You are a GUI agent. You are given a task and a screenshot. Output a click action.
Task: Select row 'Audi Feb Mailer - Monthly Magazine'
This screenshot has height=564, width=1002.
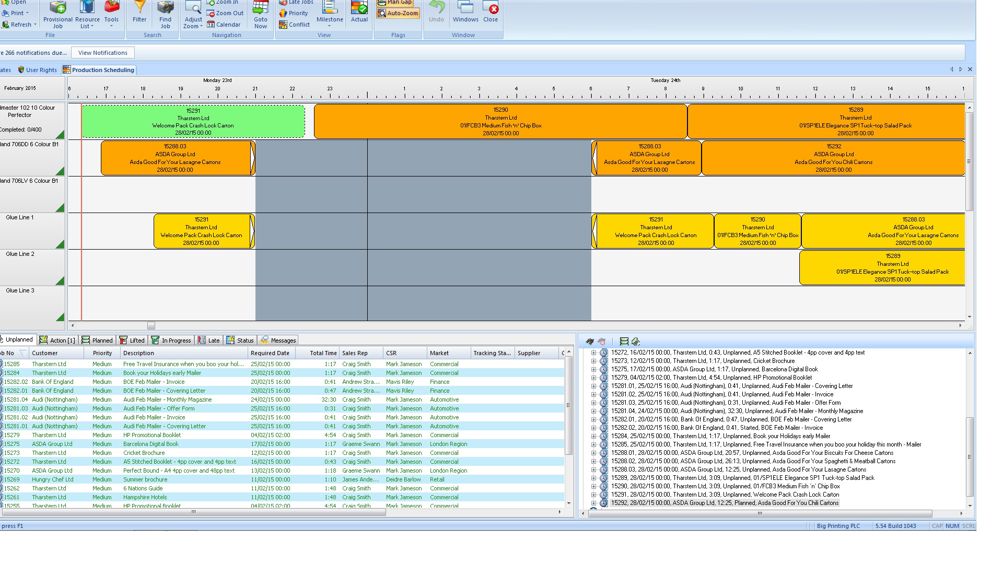[282, 399]
